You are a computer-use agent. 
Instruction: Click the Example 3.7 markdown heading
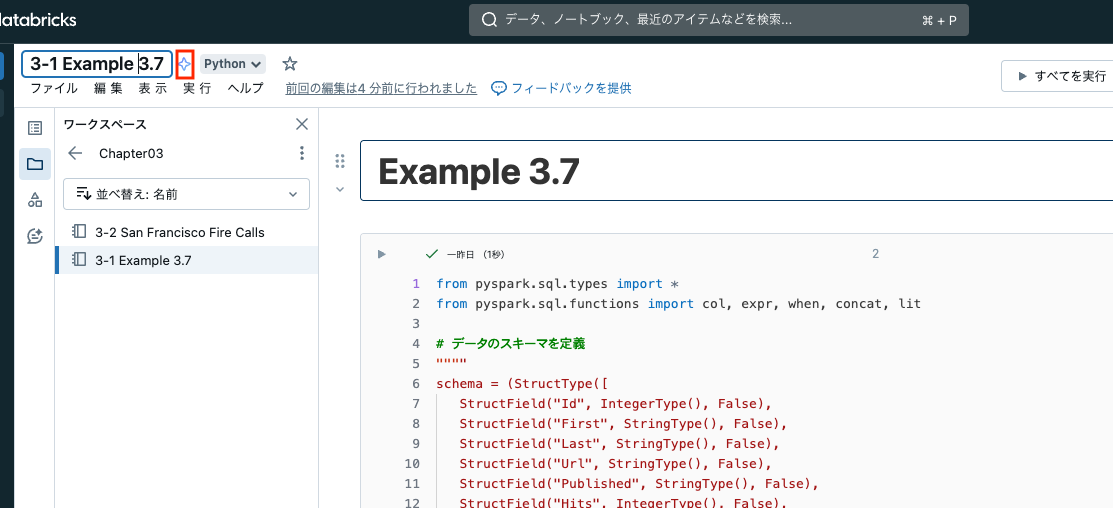tap(480, 171)
